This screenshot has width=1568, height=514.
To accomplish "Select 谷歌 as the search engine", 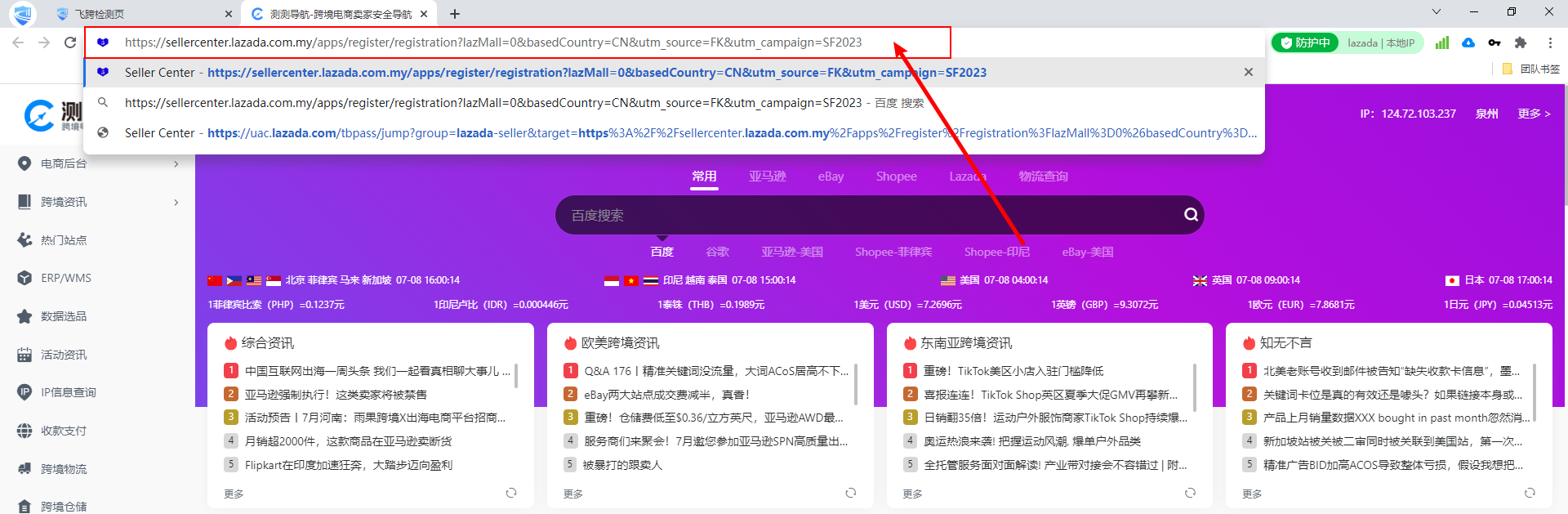I will pyautogui.click(x=717, y=252).
